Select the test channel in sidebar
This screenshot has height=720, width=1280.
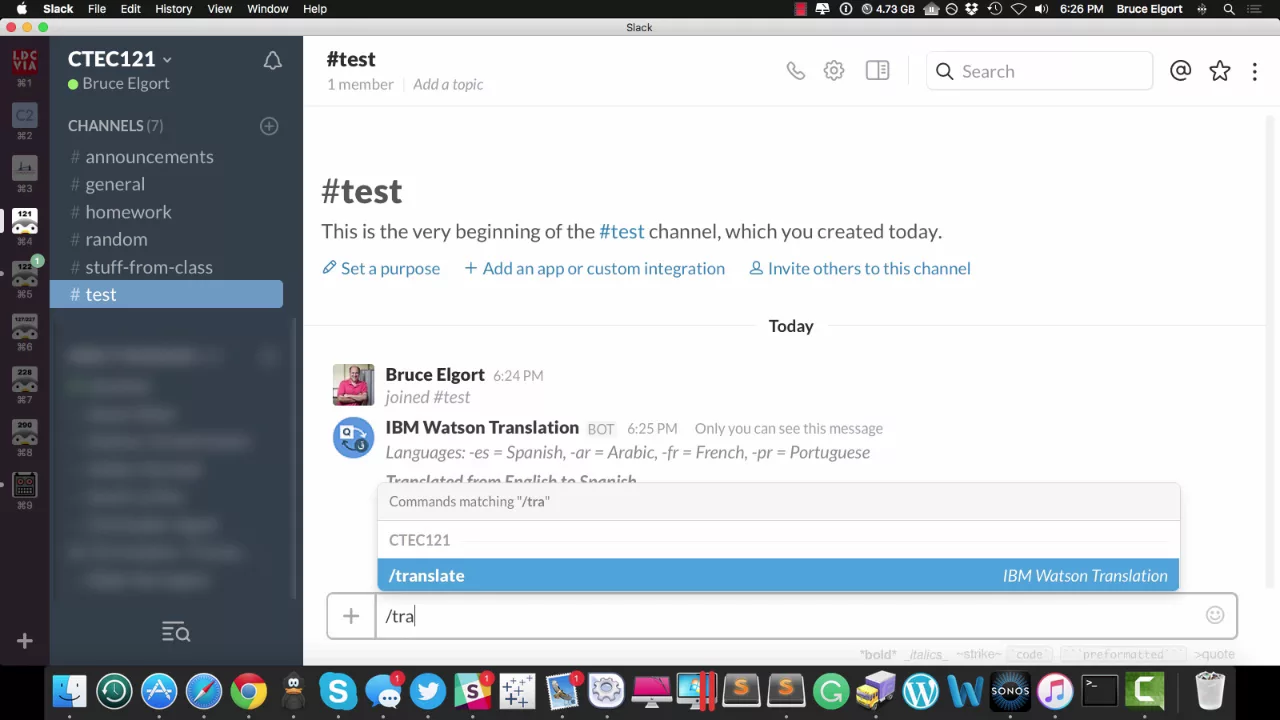[166, 294]
